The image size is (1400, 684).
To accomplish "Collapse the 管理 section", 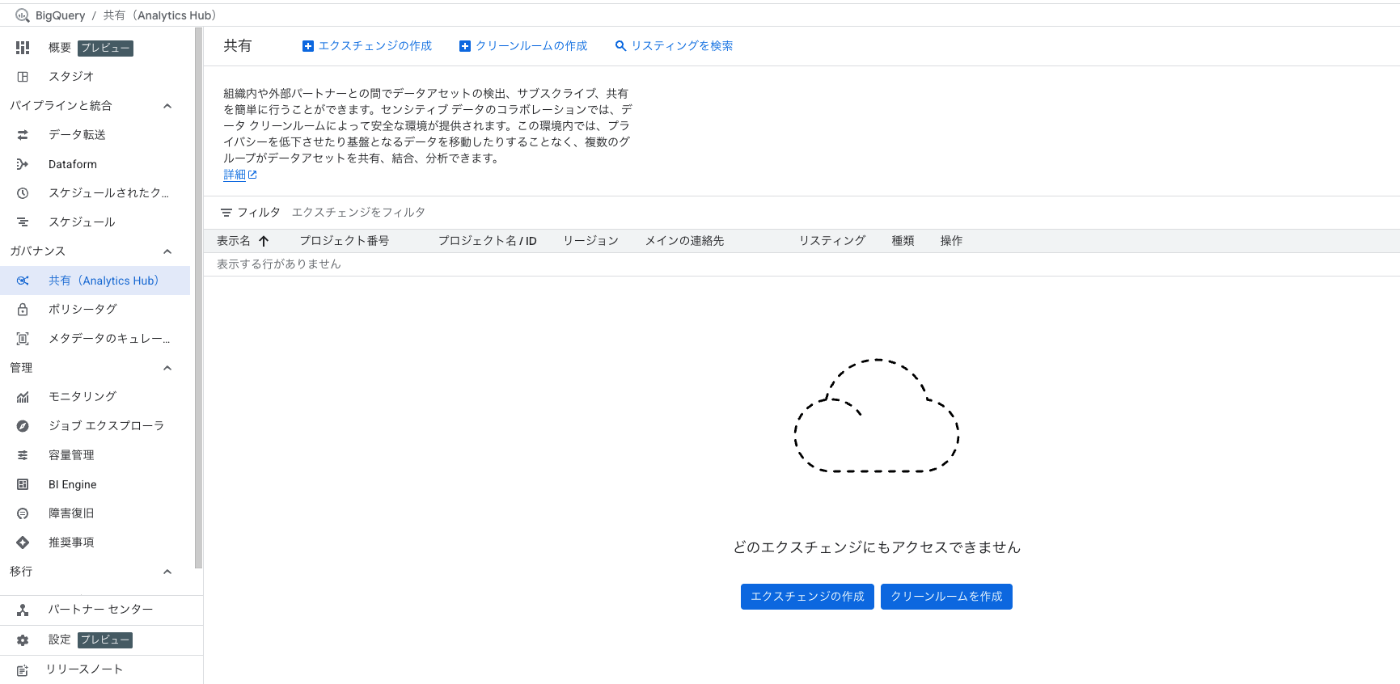I will point(167,368).
